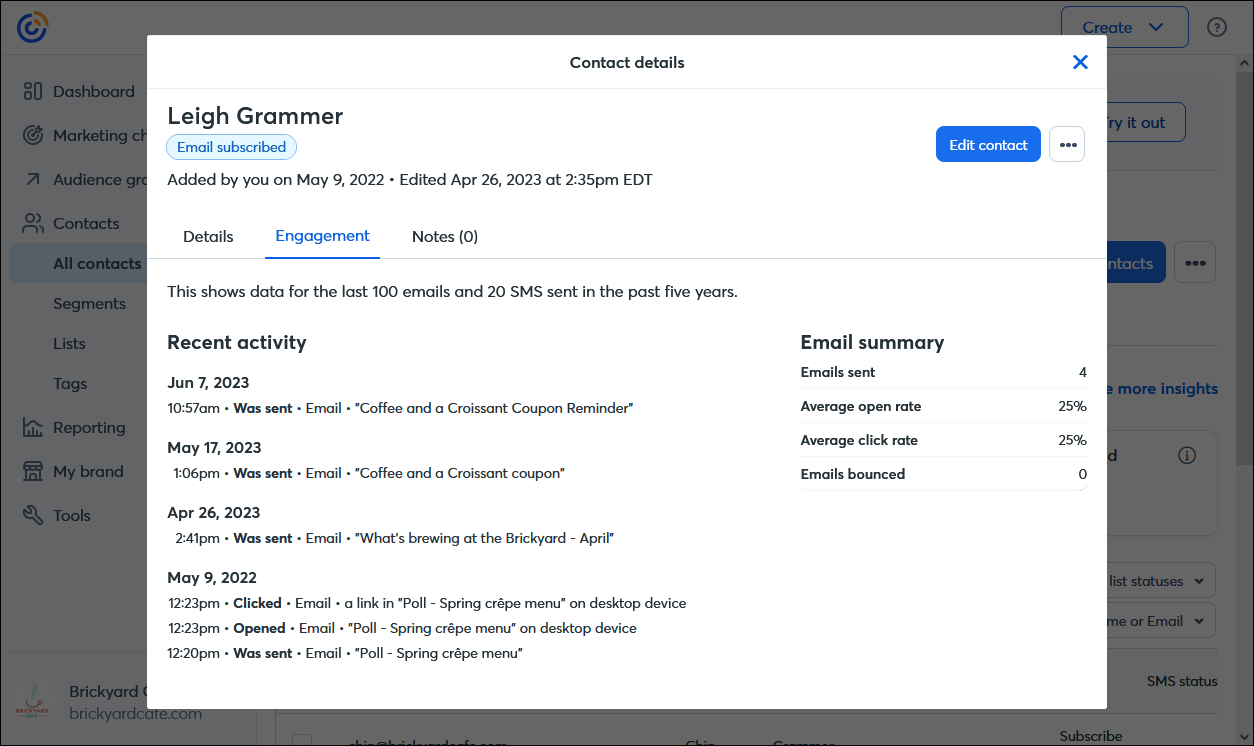1254x746 pixels.
Task: Select All contacts in the sidebar
Action: pos(78,263)
